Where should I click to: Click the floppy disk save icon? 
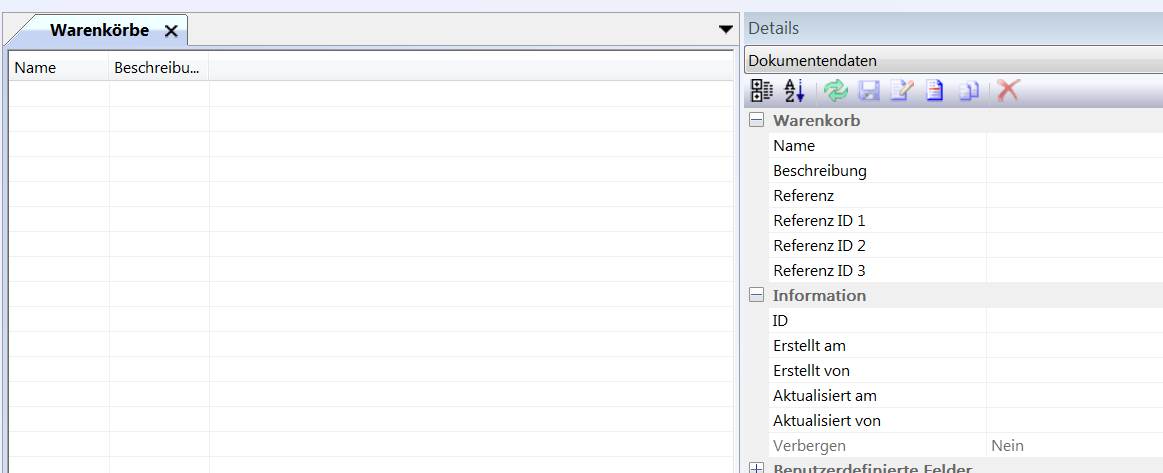click(868, 91)
